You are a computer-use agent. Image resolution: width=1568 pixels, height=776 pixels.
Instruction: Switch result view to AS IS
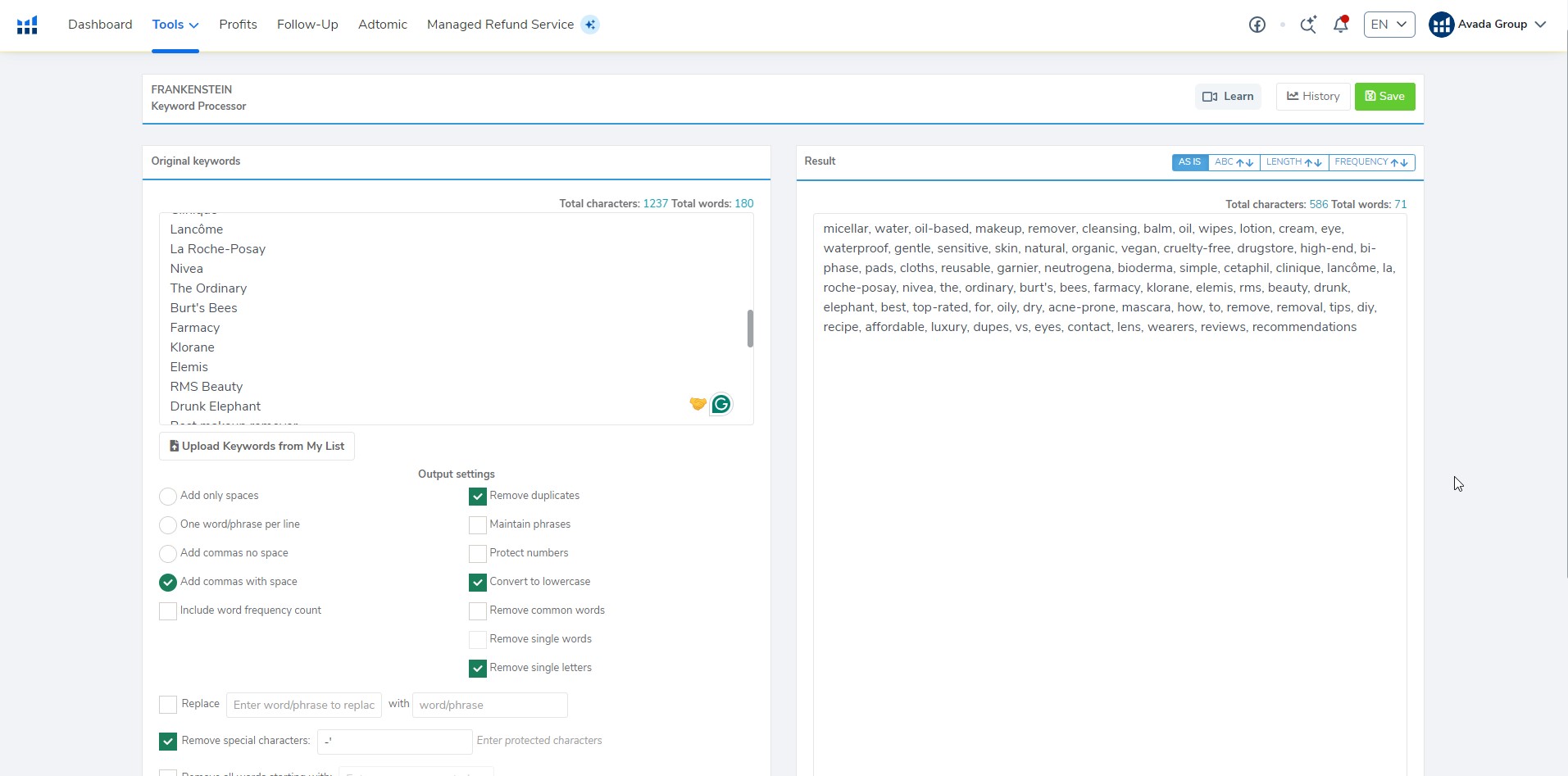point(1190,162)
